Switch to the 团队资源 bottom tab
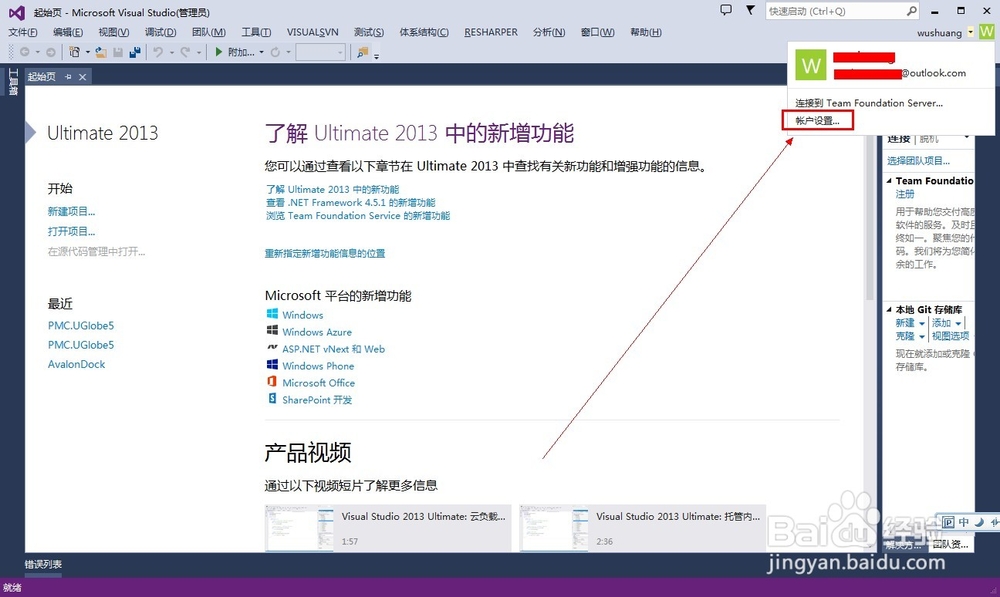The width and height of the screenshot is (1000, 597). coord(950,544)
